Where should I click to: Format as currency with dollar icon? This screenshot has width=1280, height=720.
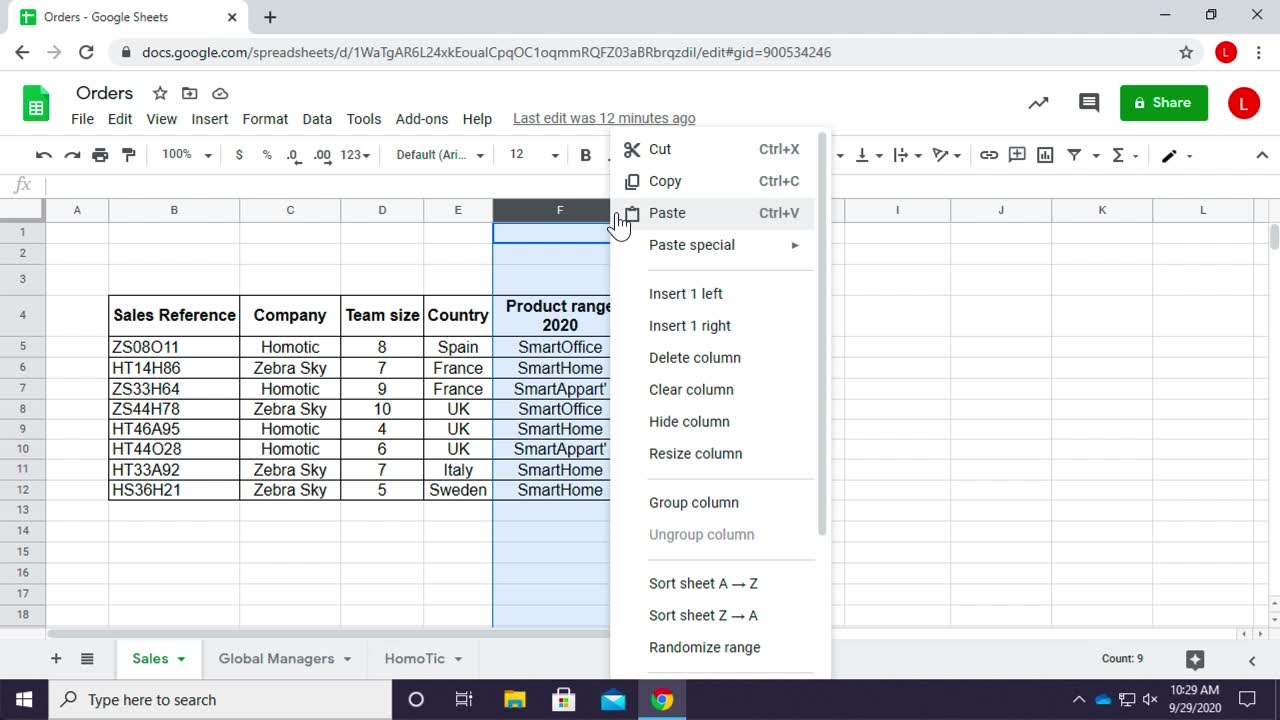click(x=239, y=155)
